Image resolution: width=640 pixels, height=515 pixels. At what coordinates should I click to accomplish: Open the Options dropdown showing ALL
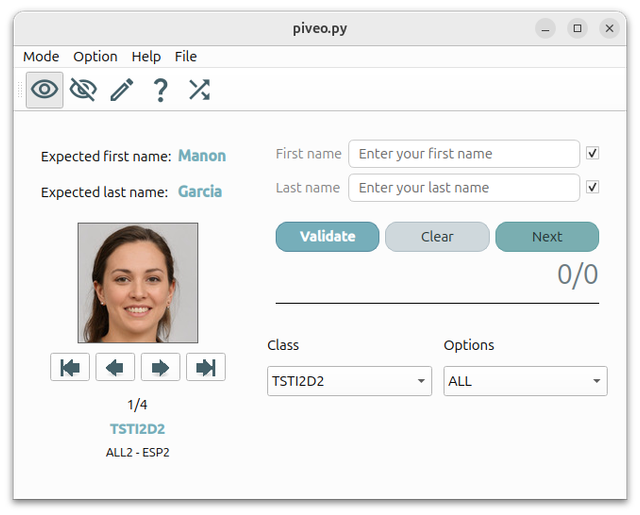click(x=525, y=381)
